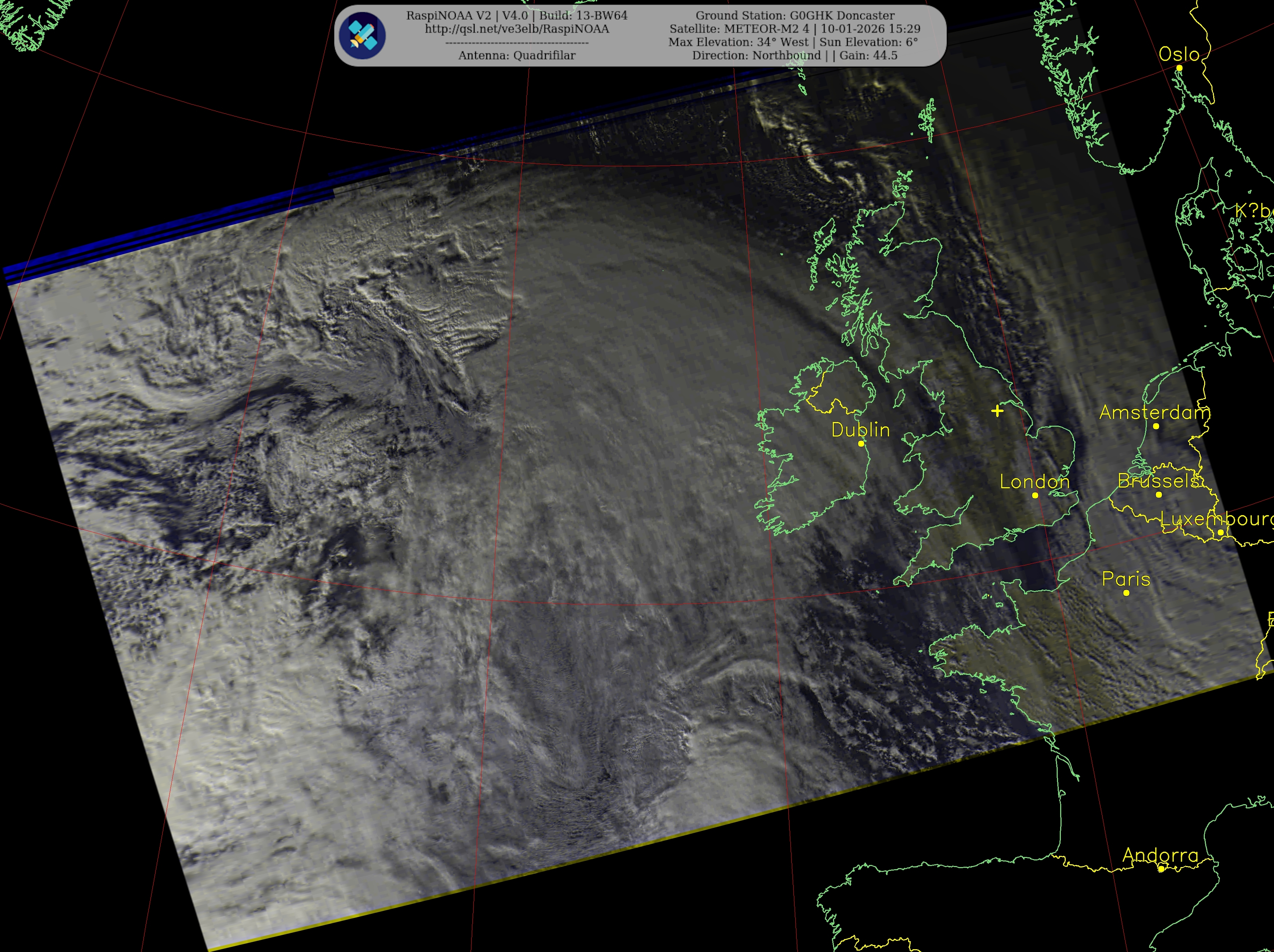This screenshot has height=952, width=1274.
Task: Click the Luxembourg city marker dot
Action: point(1221,533)
